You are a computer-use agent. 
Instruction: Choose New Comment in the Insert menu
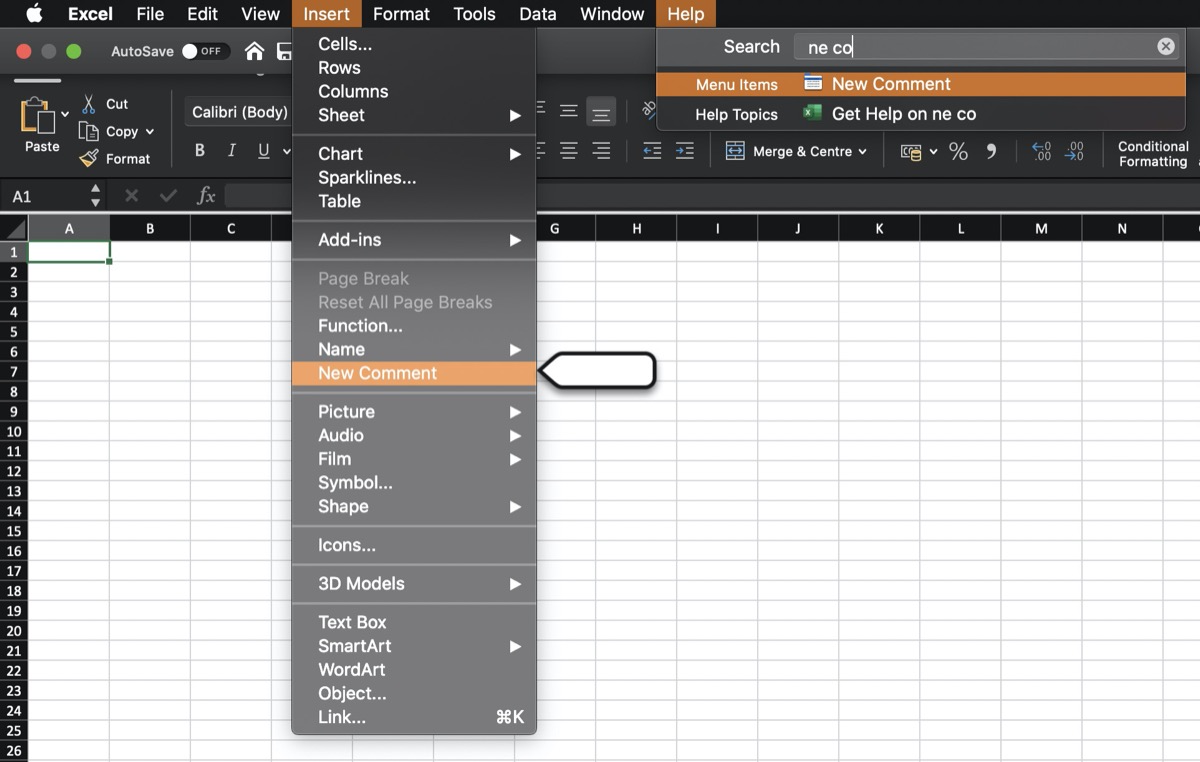click(414, 373)
